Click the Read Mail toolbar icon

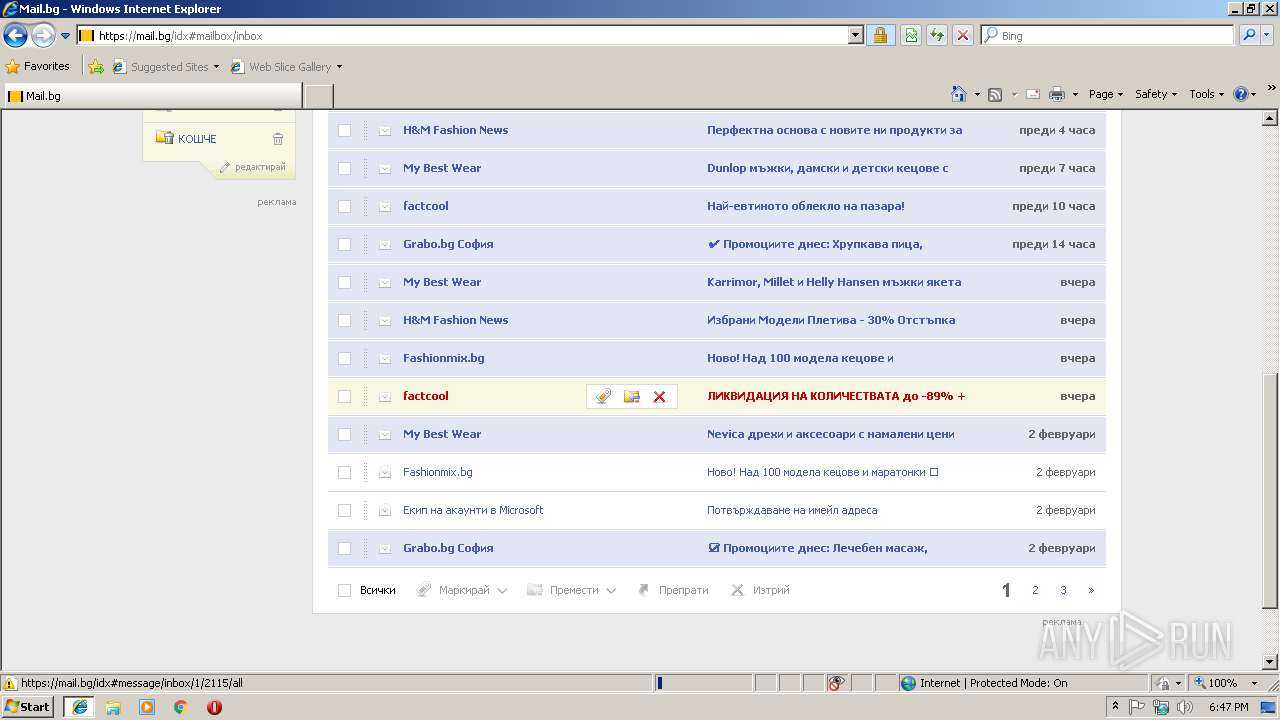point(1032,94)
